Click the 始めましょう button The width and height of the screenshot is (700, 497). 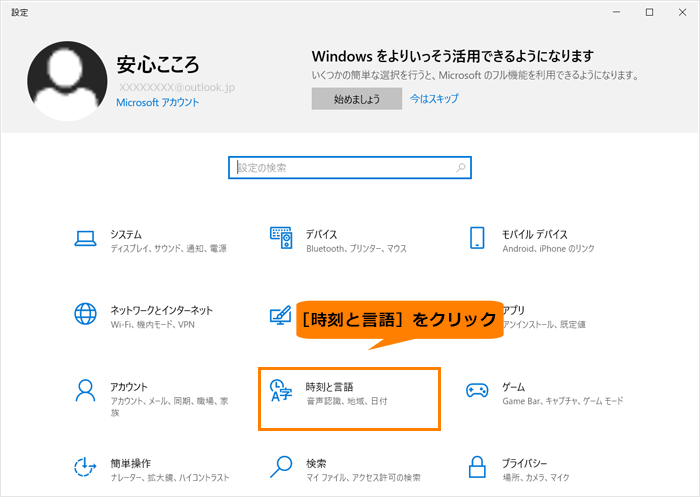357,99
